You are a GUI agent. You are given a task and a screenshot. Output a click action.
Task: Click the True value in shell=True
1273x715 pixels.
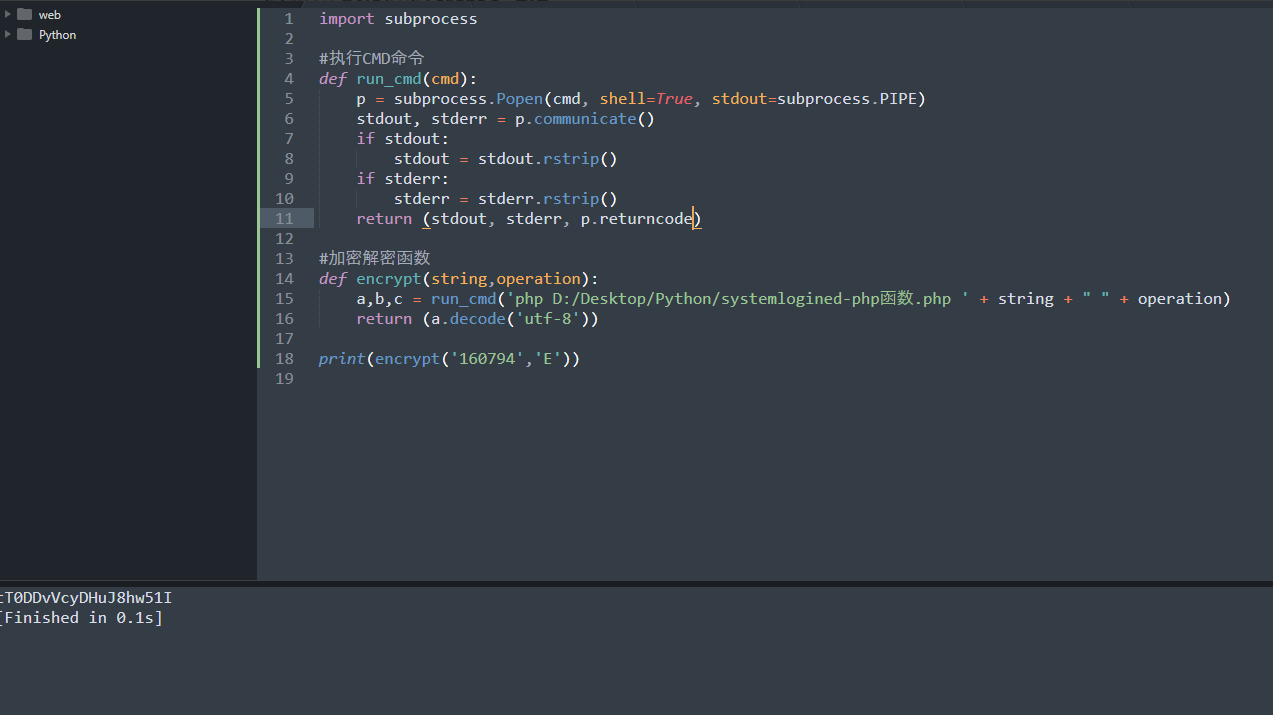tap(674, 99)
